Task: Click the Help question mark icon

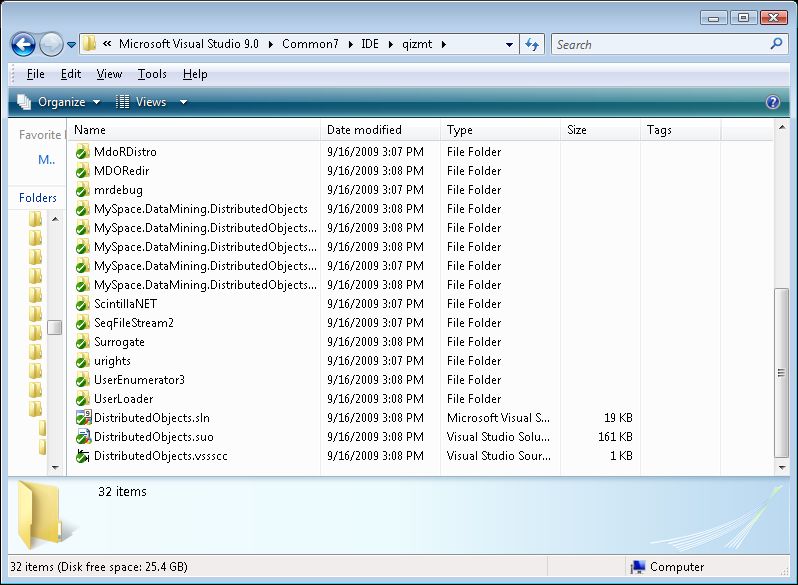Action: [773, 102]
